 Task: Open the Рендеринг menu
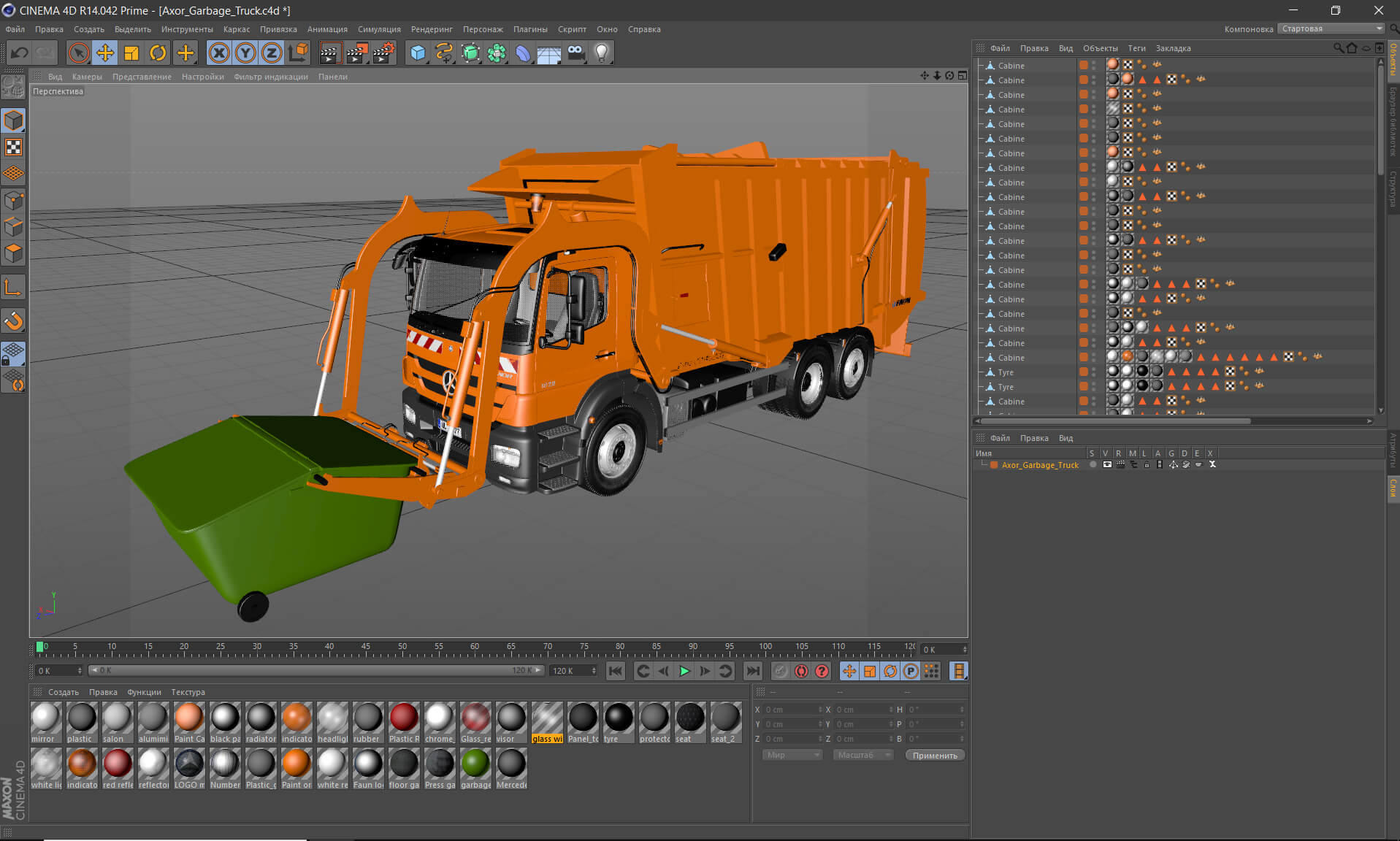click(432, 29)
